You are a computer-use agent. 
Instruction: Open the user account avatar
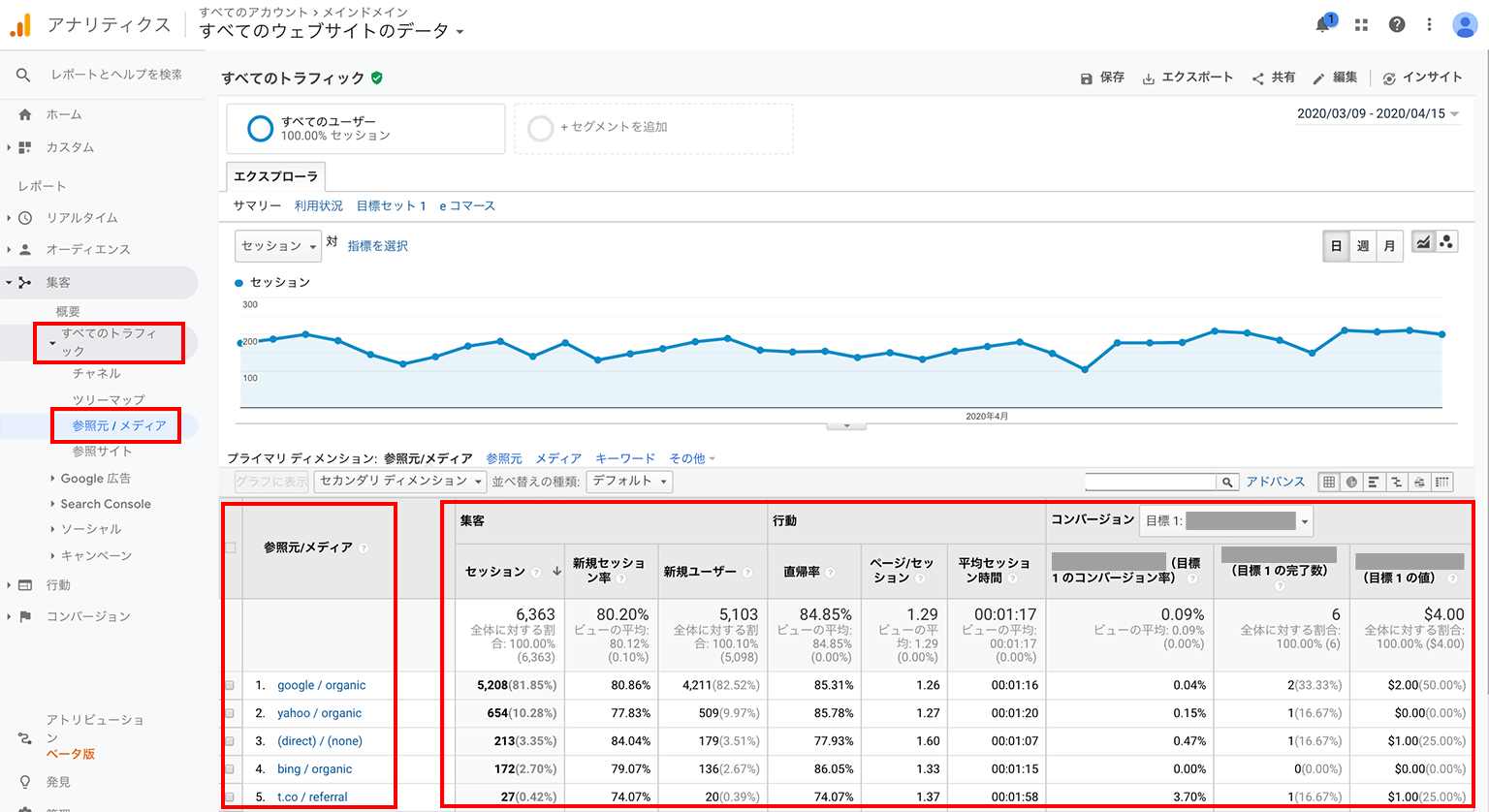click(1465, 25)
